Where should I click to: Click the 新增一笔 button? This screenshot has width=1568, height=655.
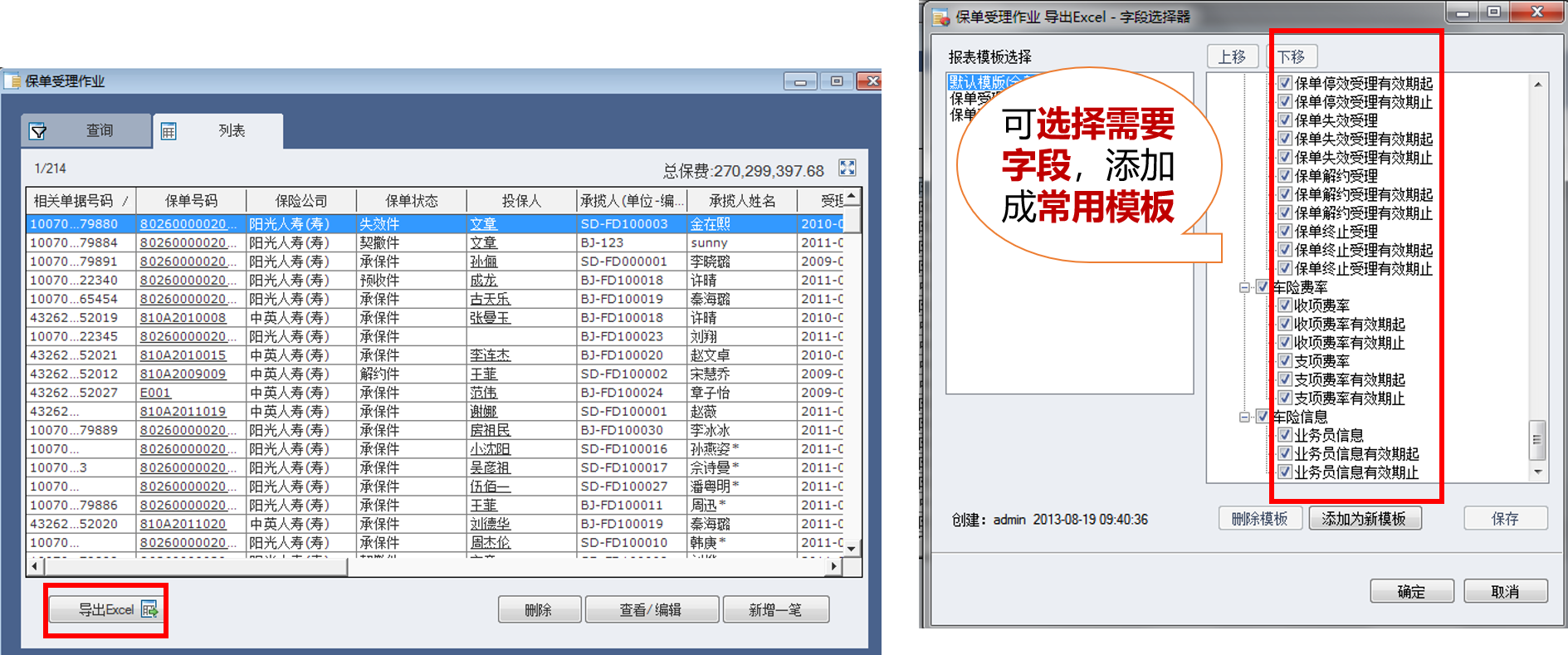tap(775, 610)
